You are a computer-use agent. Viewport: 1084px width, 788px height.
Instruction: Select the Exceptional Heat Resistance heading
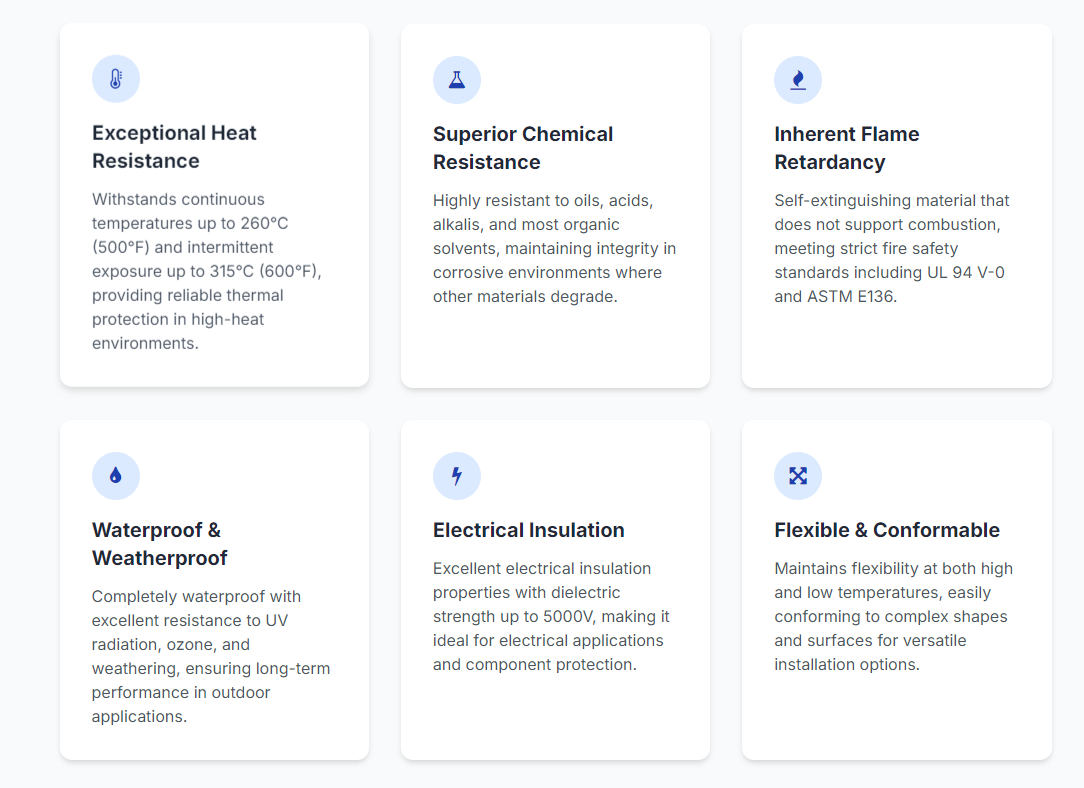click(x=175, y=147)
